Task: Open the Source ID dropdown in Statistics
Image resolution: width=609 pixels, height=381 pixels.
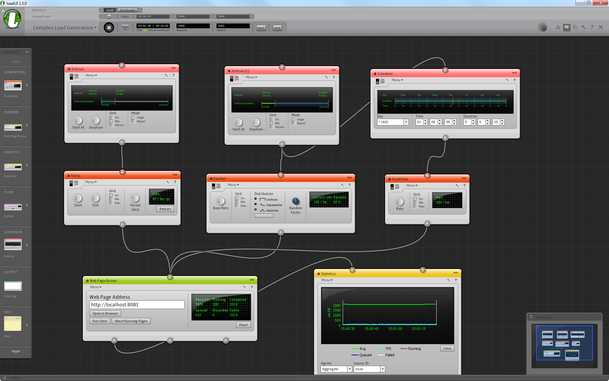Action: coord(369,369)
